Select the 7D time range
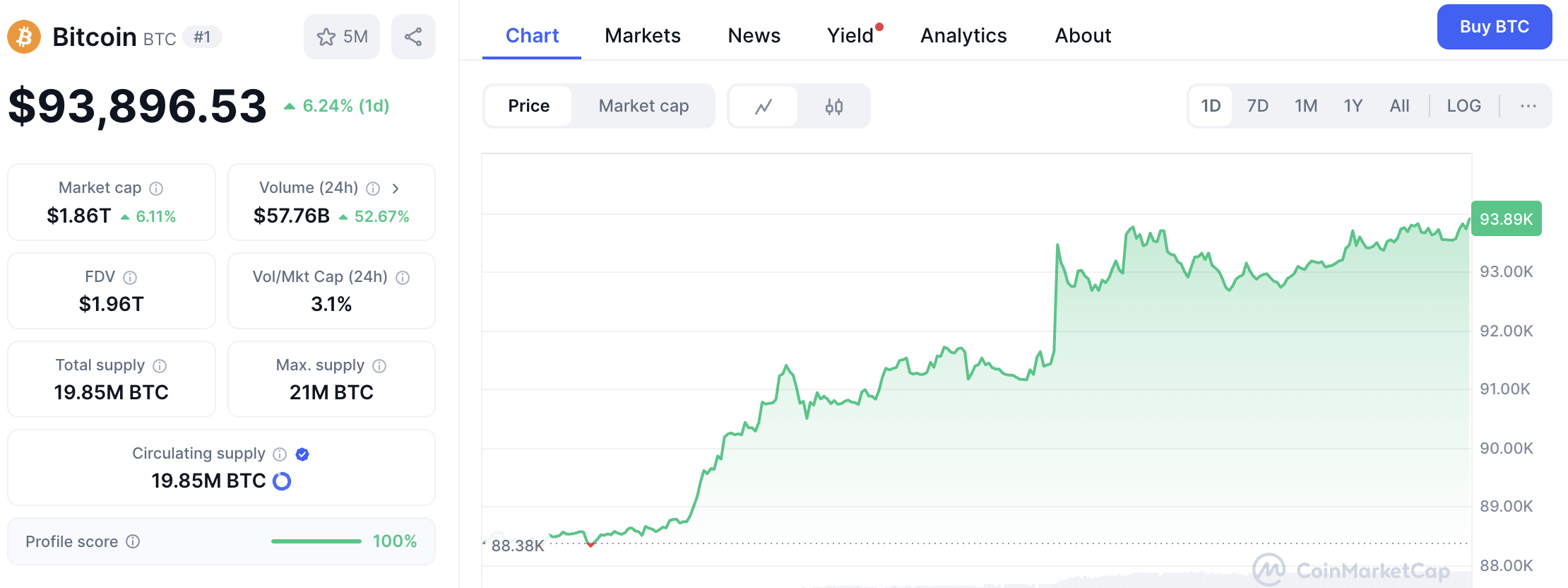Screen dimensions: 1568x588 [1257, 106]
